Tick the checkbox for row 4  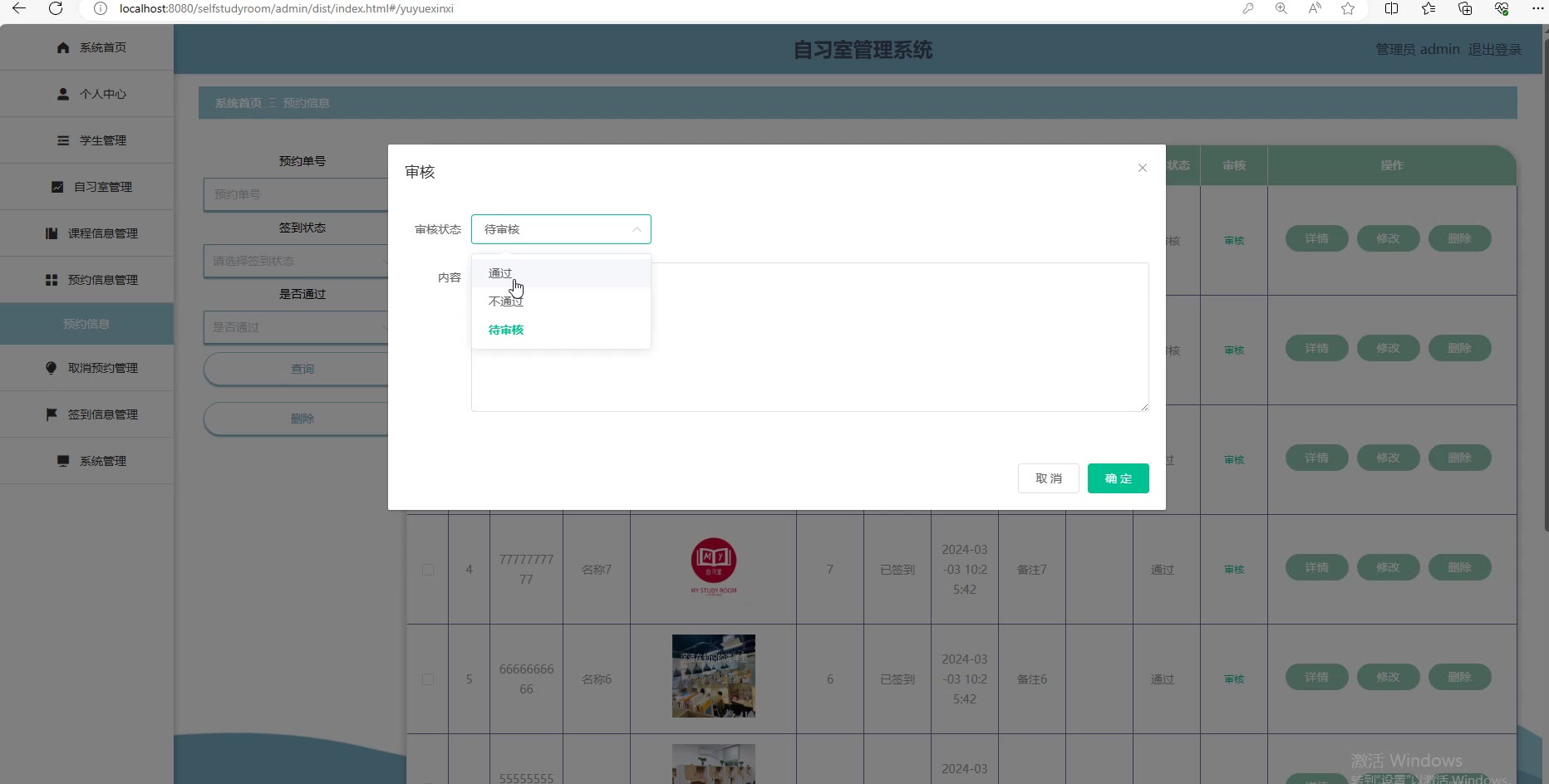[x=428, y=570]
